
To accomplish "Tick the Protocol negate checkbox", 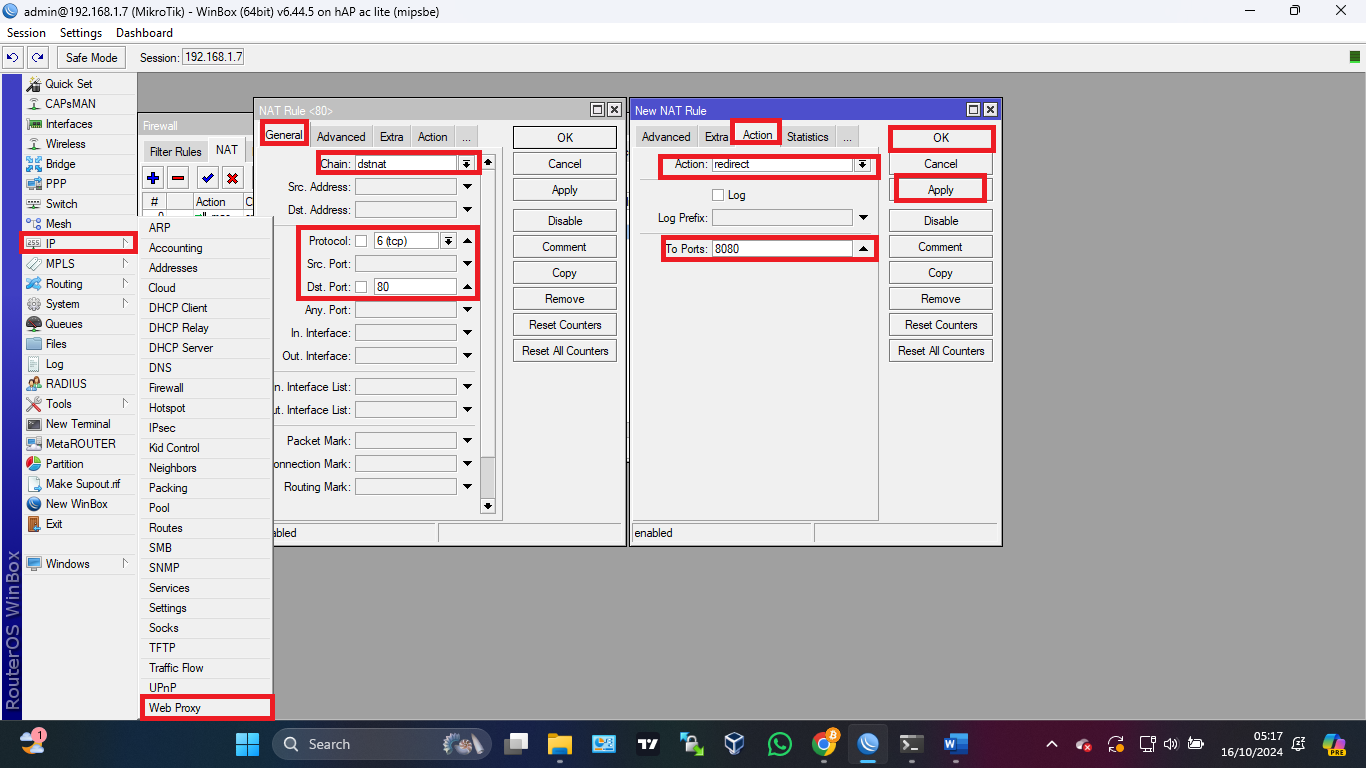I will [361, 241].
